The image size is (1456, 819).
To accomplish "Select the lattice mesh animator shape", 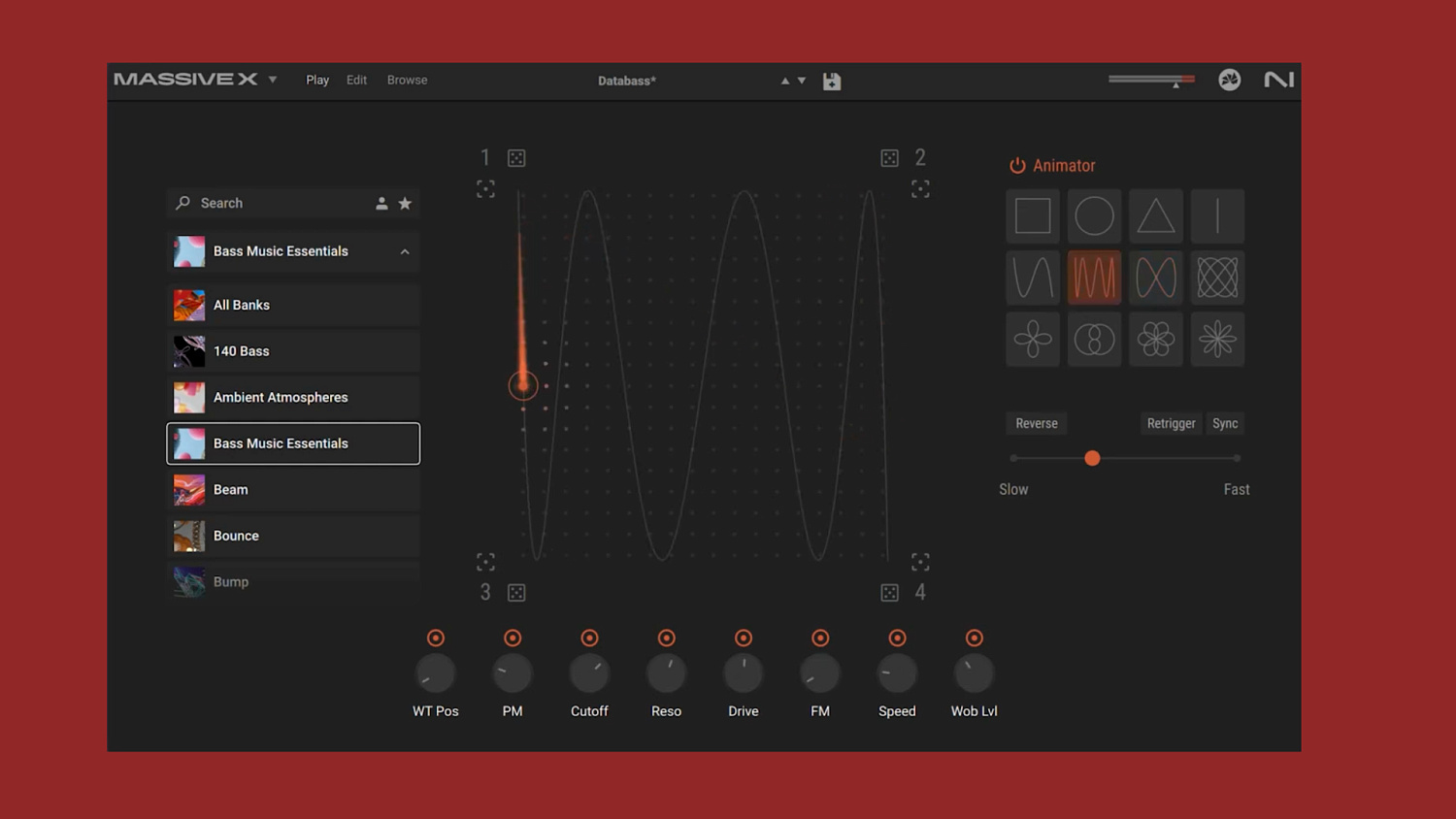I will 1217,278.
